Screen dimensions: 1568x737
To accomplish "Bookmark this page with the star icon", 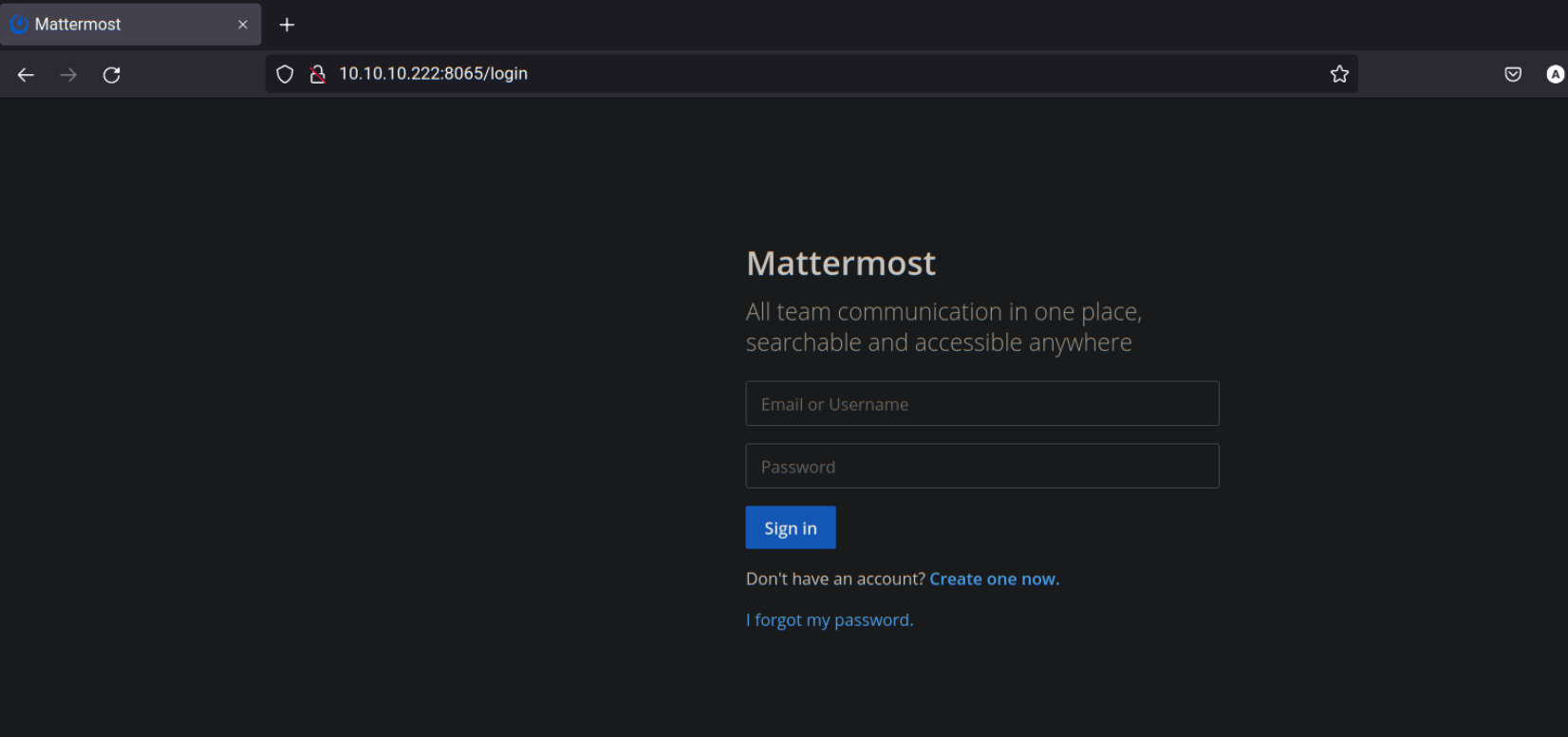I will coord(1339,74).
